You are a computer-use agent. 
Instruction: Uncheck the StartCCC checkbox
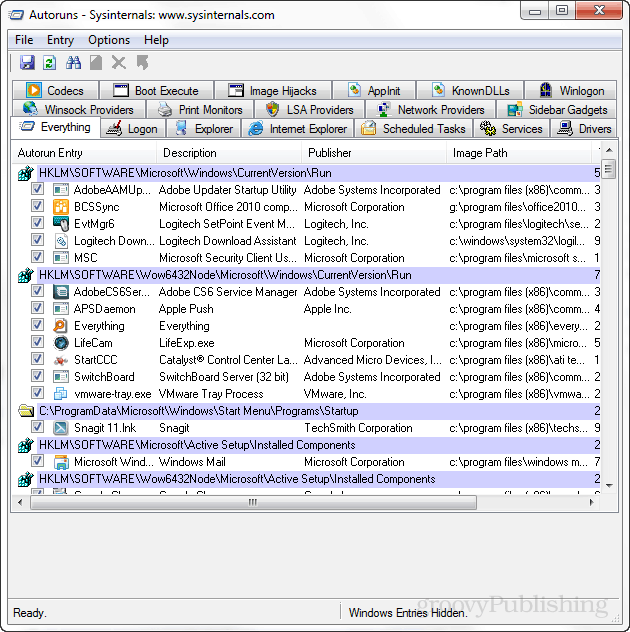(37, 359)
